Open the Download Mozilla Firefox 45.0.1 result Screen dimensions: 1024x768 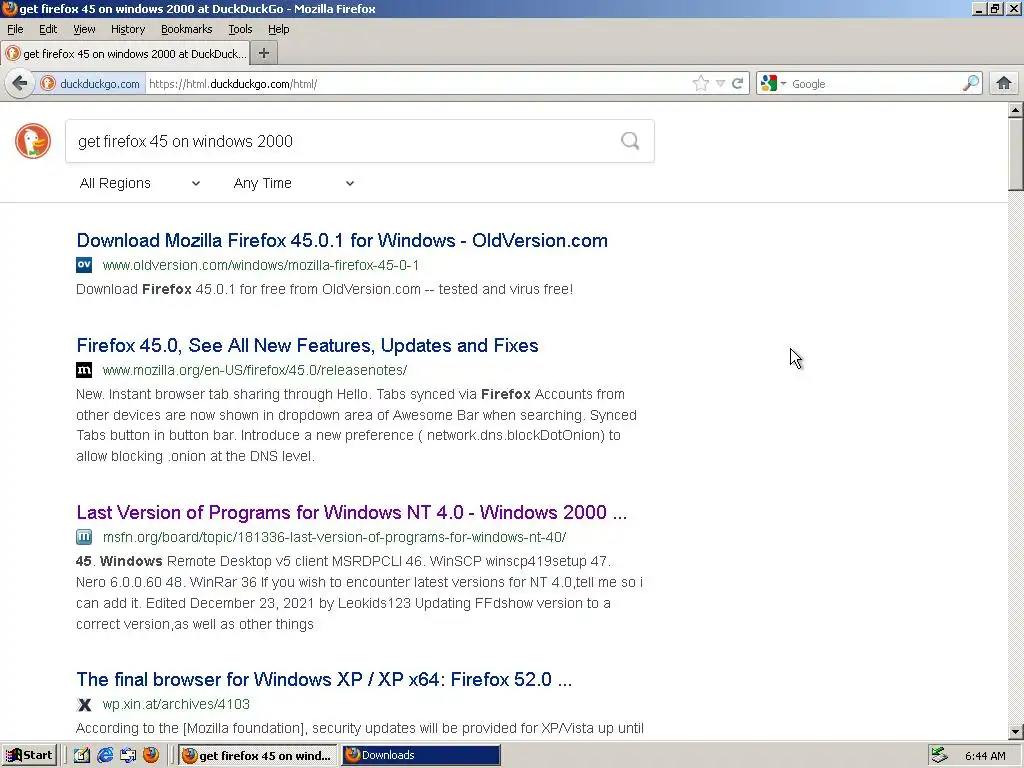point(342,240)
